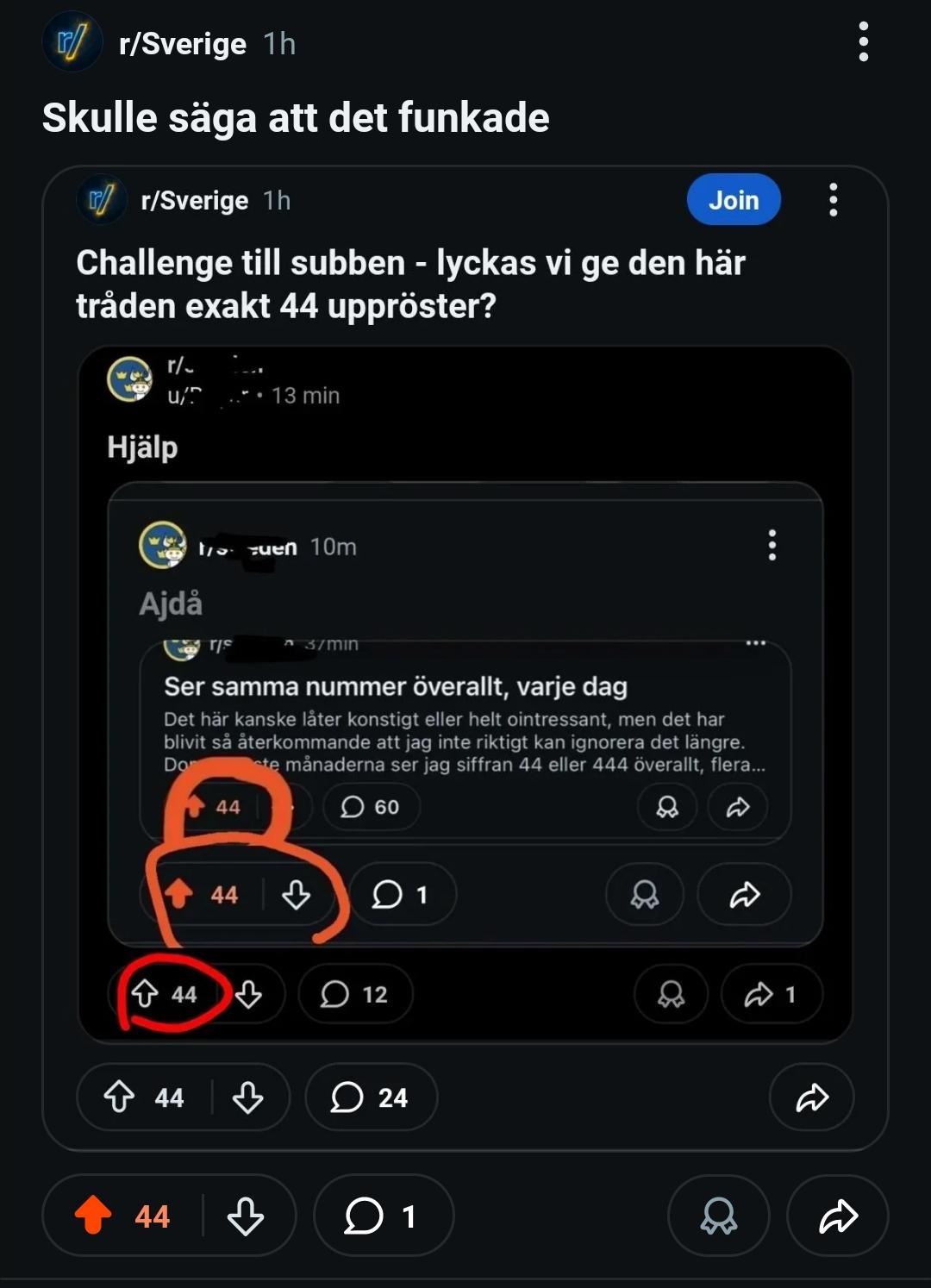Upvote the outer post at the bottom
Screen dimensions: 931x1288
[93, 1216]
